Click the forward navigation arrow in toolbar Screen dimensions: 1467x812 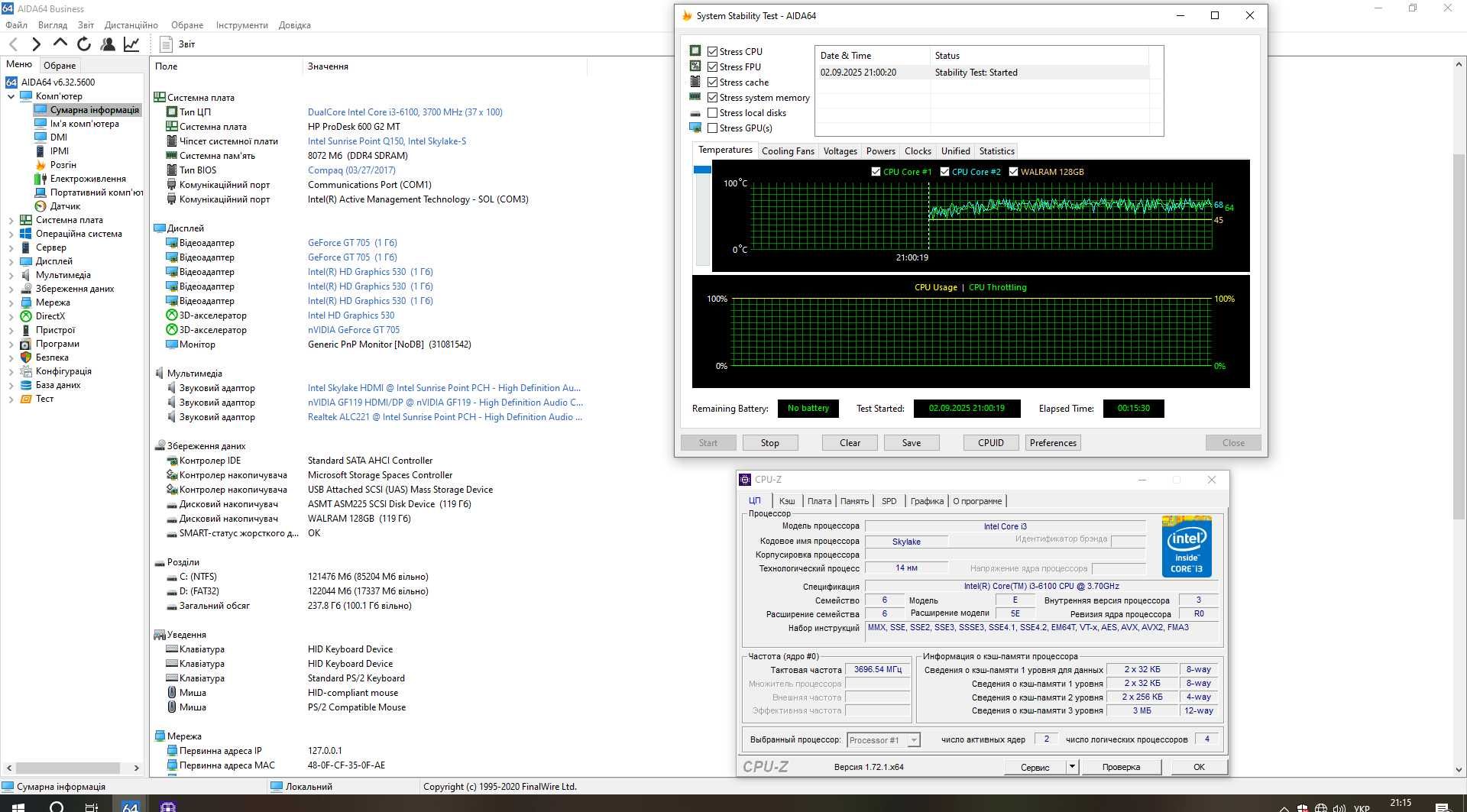(36, 44)
